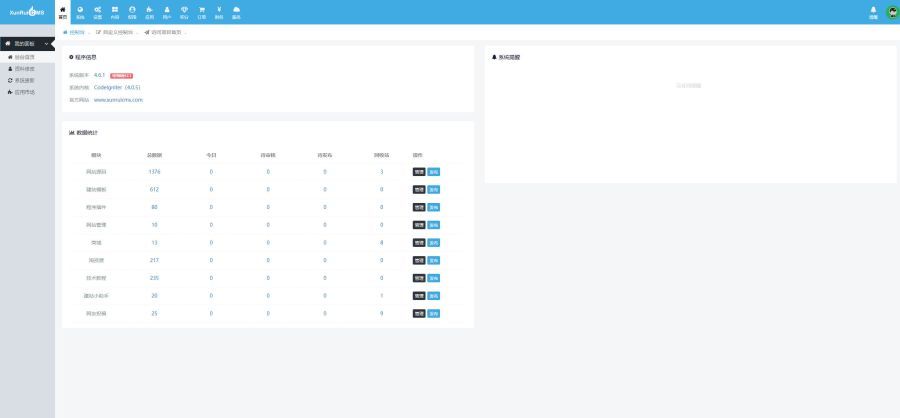
Task: Select 系统更新 in the left sidebar
Action: click(24, 80)
